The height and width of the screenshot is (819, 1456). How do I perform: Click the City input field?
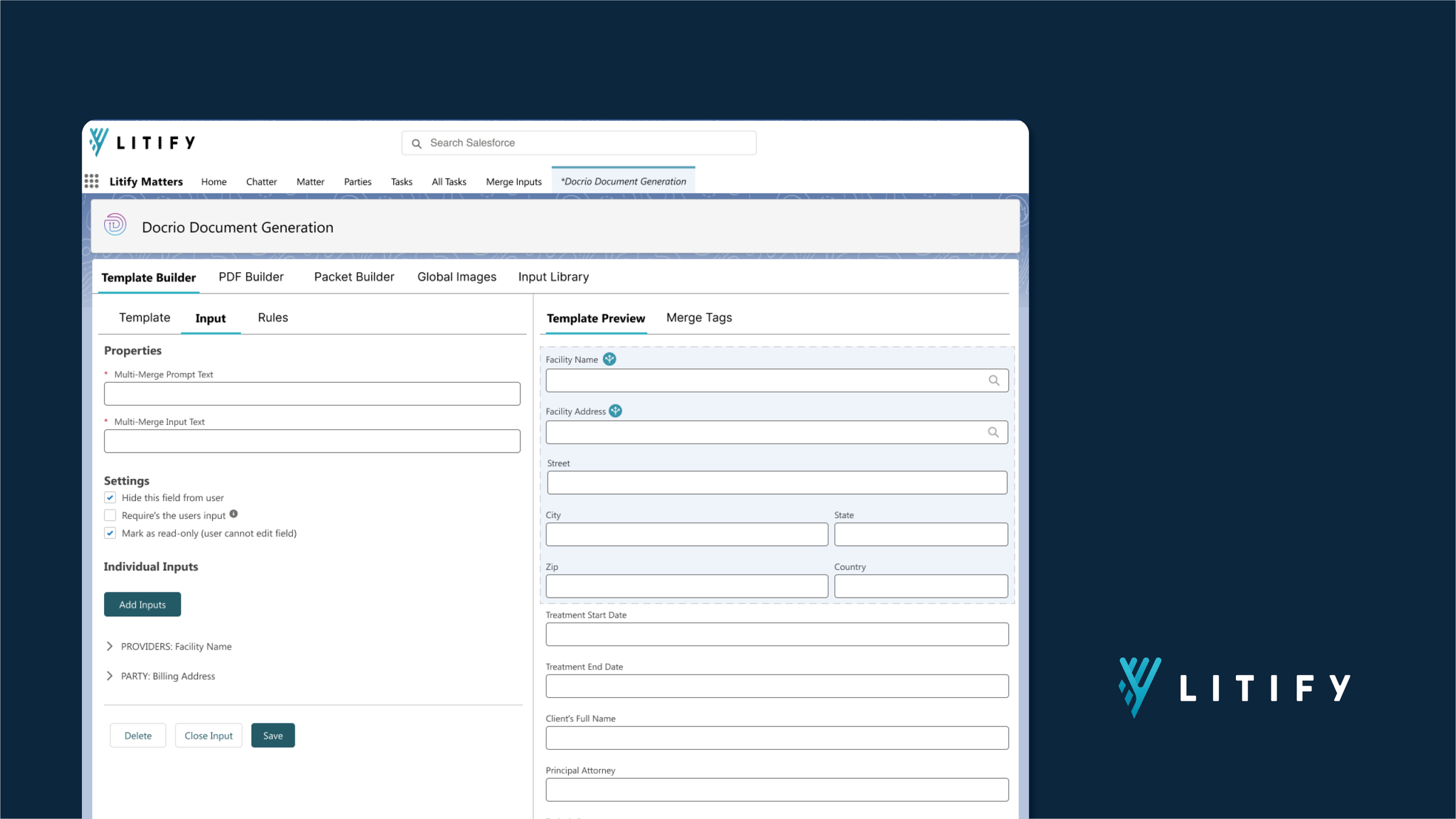[x=687, y=535]
